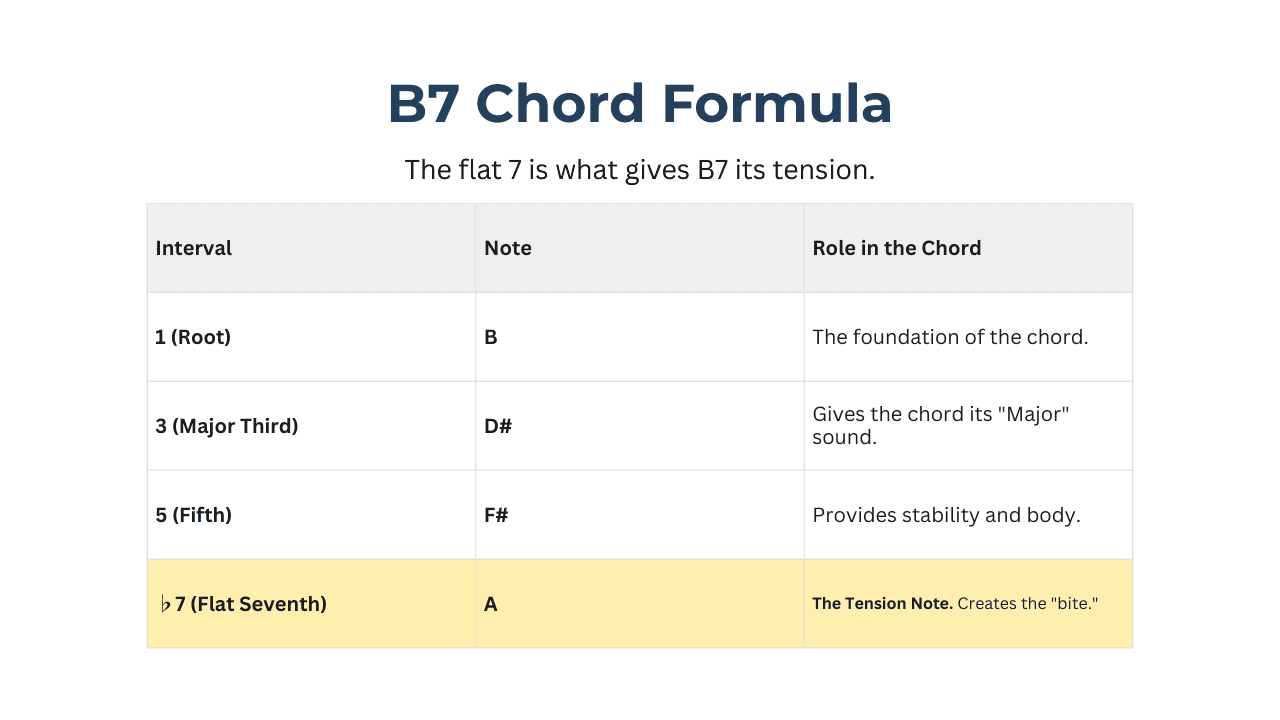The image size is (1280, 720).
Task: Select the "Interval" column header
Action: [x=194, y=248]
